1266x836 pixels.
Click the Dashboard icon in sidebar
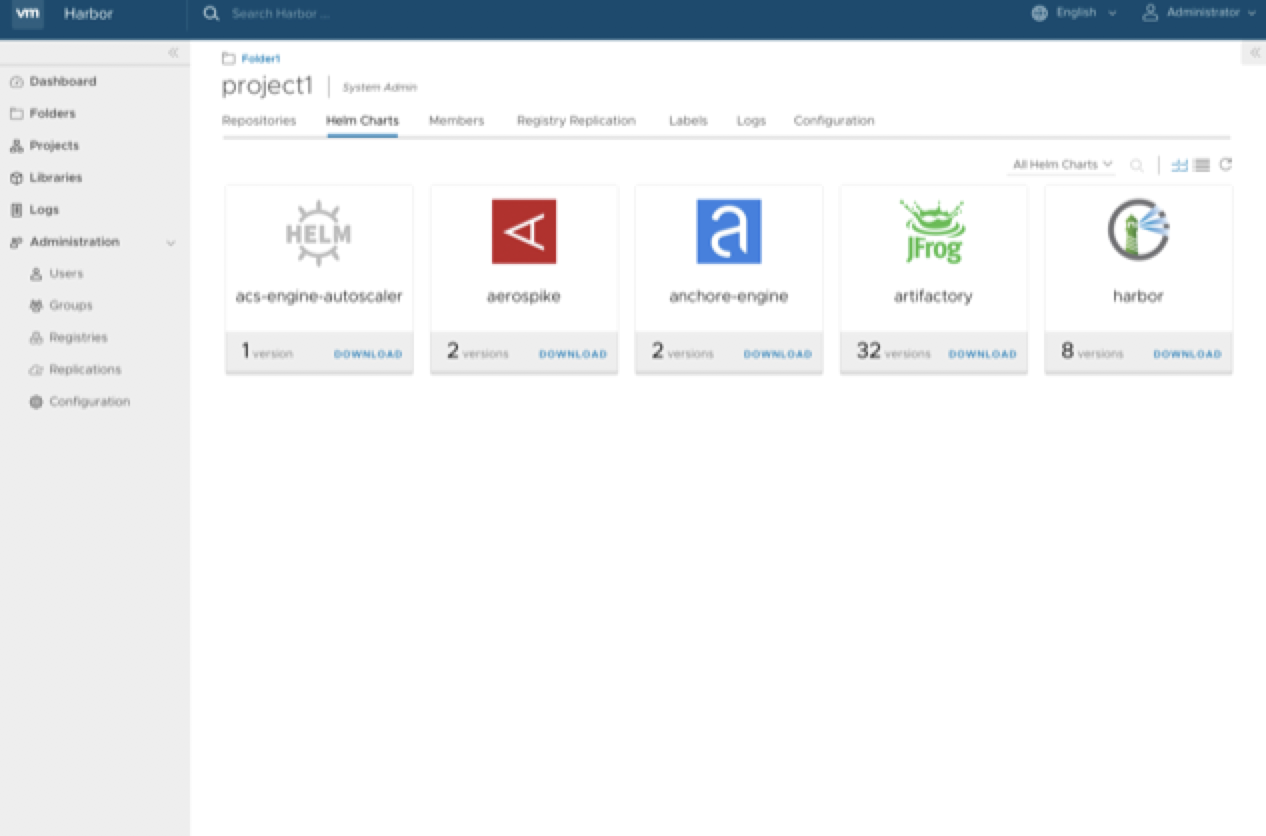[16, 82]
